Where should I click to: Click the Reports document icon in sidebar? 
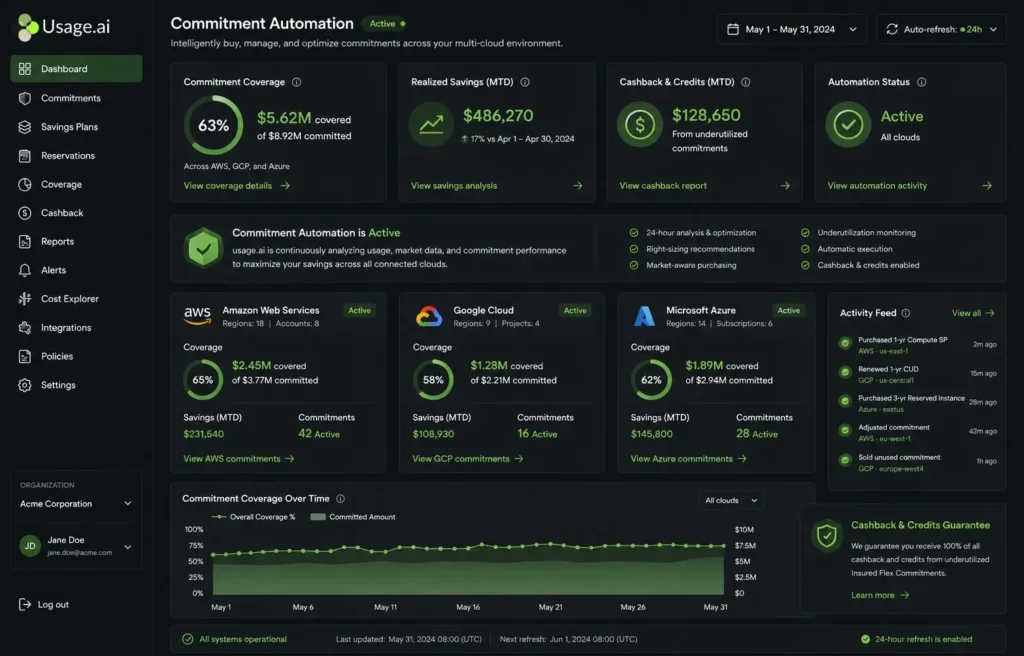[x=25, y=242]
